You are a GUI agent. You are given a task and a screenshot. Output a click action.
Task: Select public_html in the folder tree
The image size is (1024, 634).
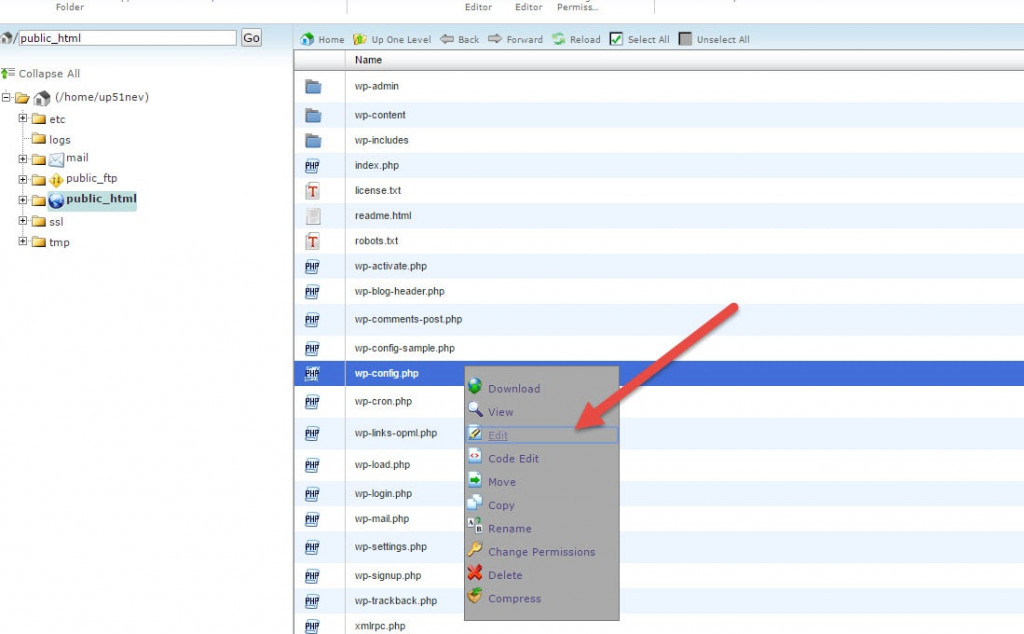pyautogui.click(x=101, y=199)
